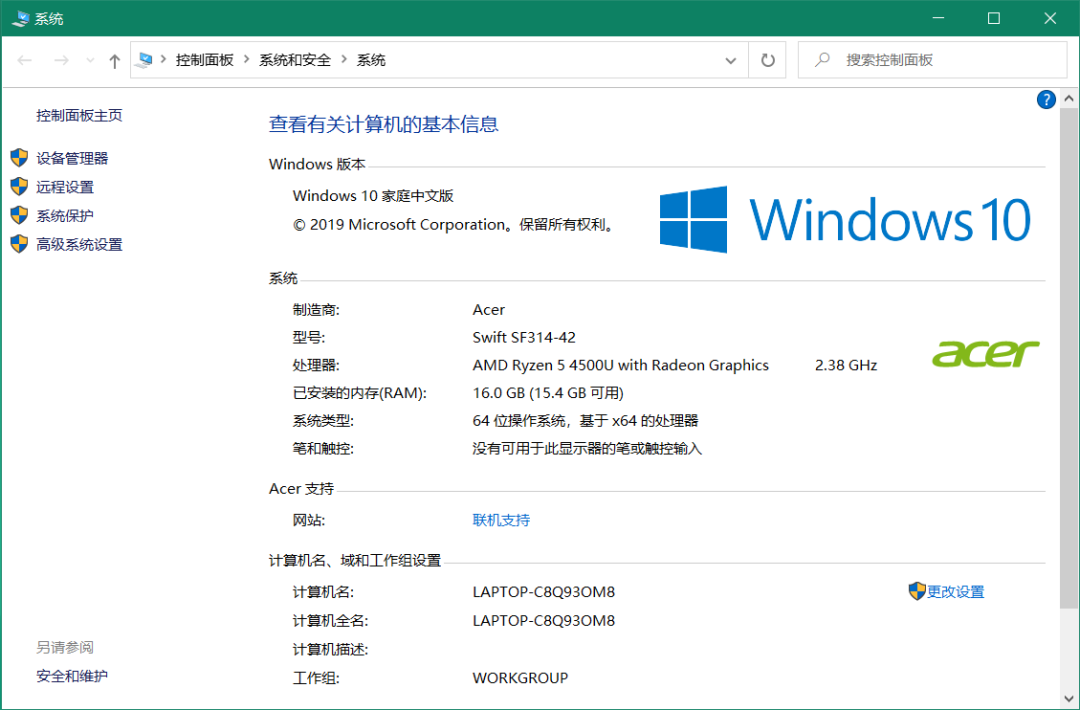Image resolution: width=1080 pixels, height=710 pixels.
Task: Click the copyright line '© 2019 Microsoft Corporation'
Action: (x=399, y=225)
